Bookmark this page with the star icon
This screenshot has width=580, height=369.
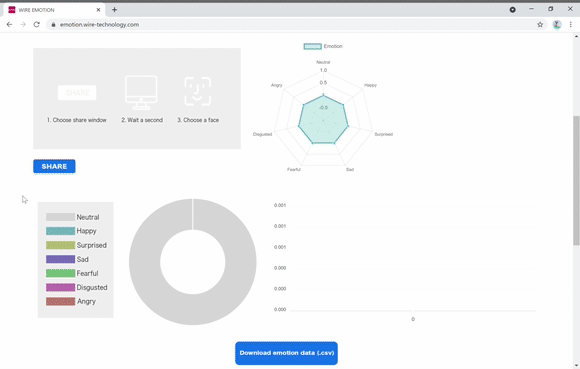[540, 24]
